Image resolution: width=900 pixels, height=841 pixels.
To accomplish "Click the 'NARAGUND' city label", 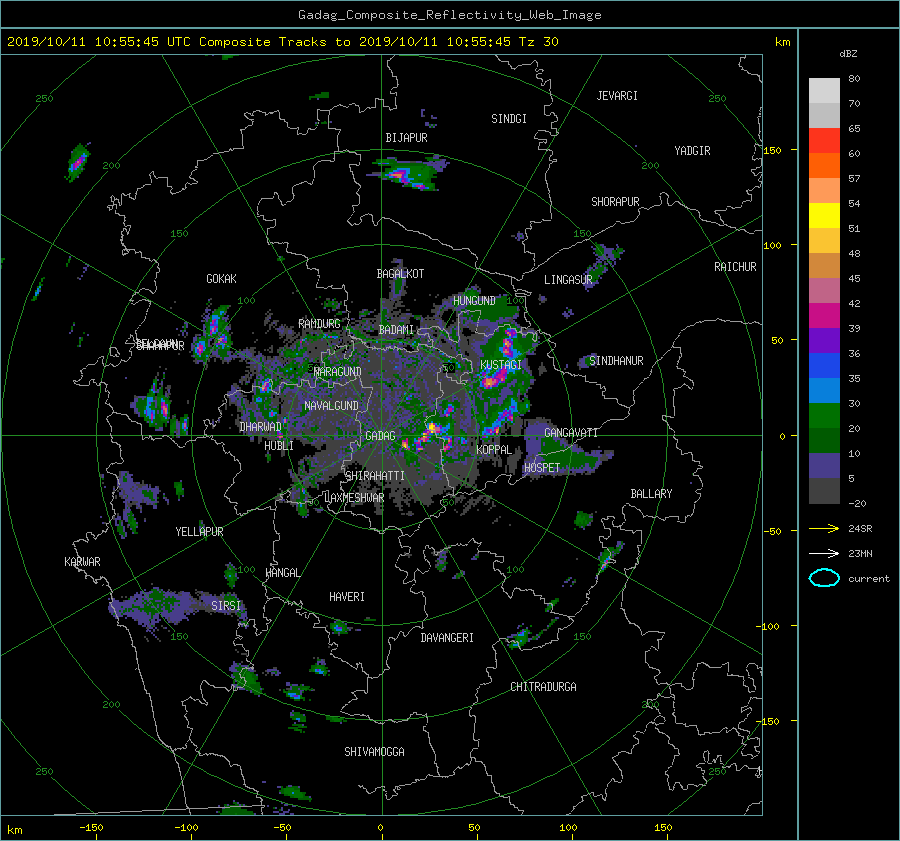I will pyautogui.click(x=338, y=372).
